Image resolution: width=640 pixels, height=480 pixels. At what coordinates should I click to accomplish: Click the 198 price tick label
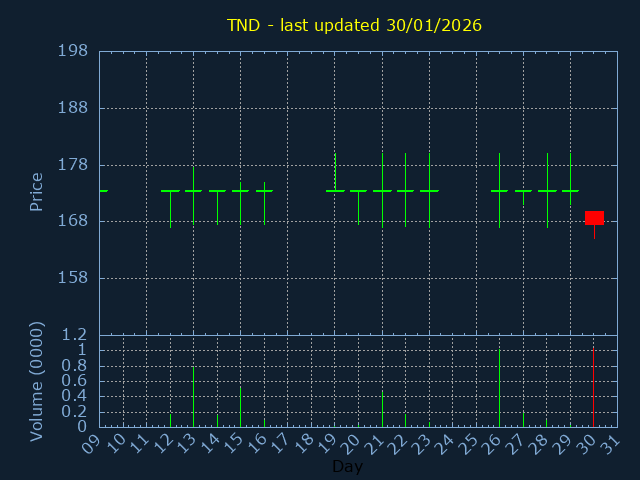pyautogui.click(x=72, y=51)
